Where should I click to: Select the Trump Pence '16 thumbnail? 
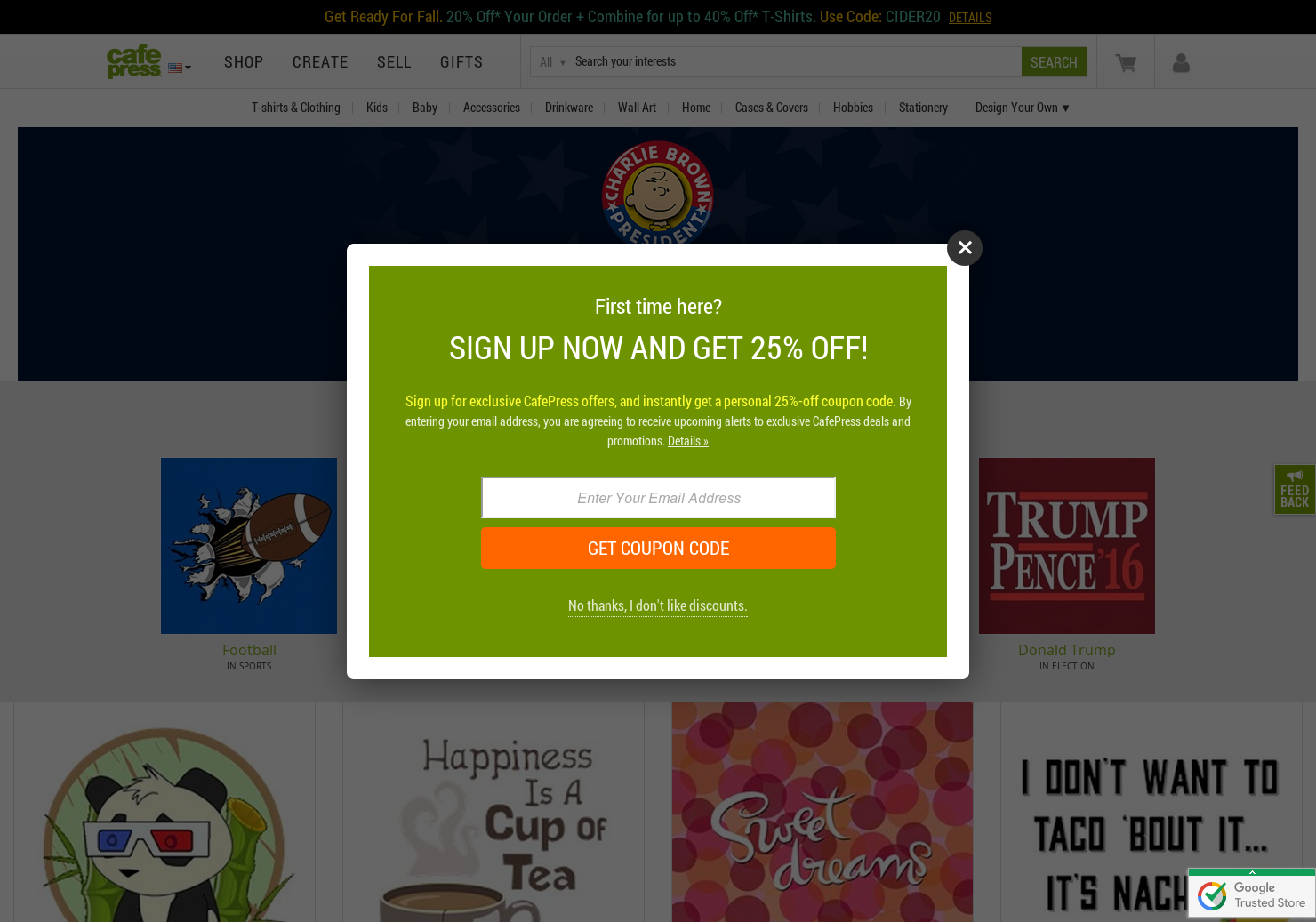coord(1067,546)
